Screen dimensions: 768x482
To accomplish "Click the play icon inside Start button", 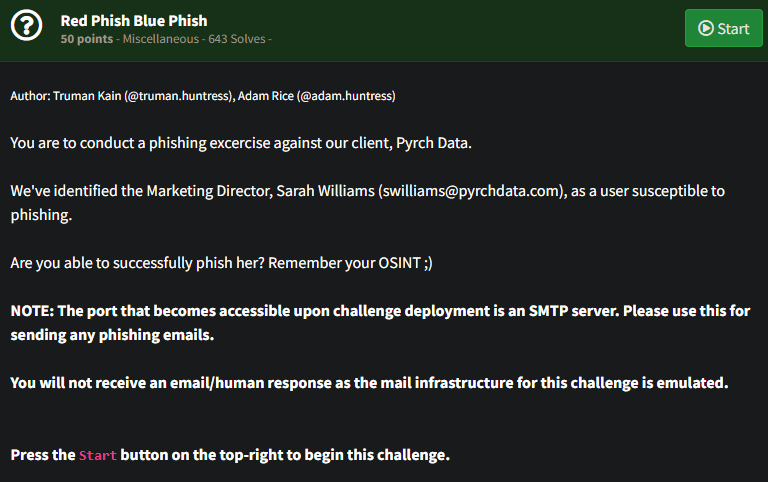I will click(x=706, y=29).
